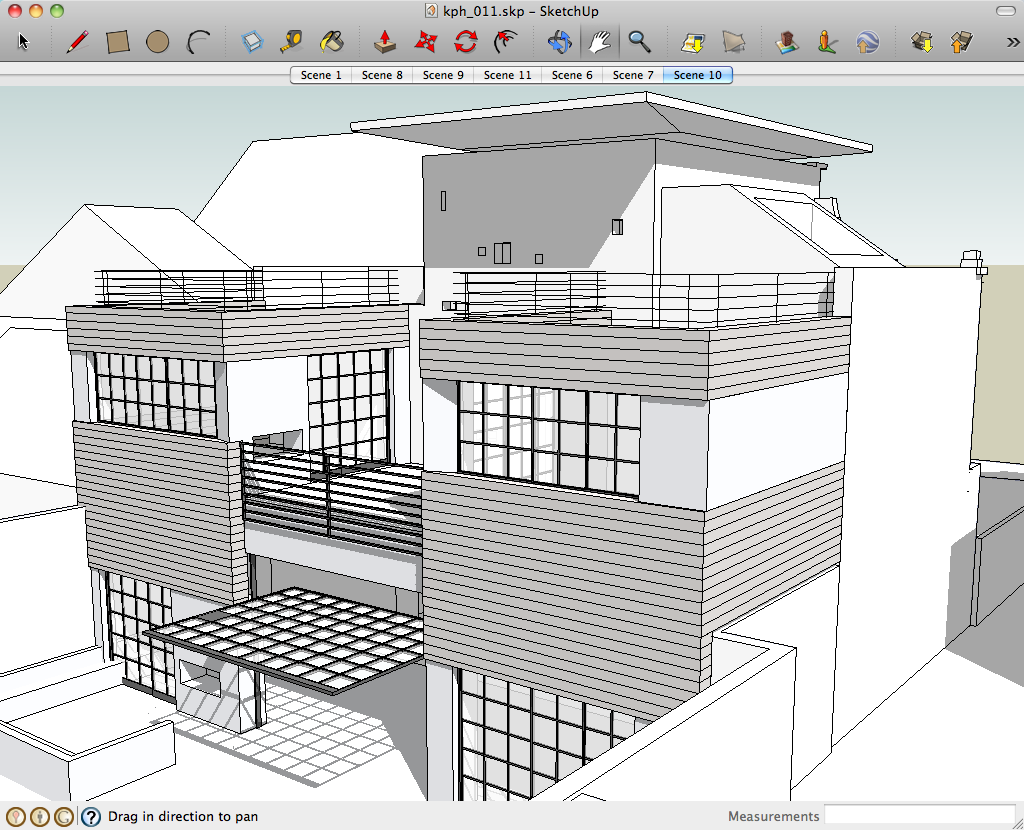
Task: Click the Measurements input field
Action: click(x=918, y=816)
